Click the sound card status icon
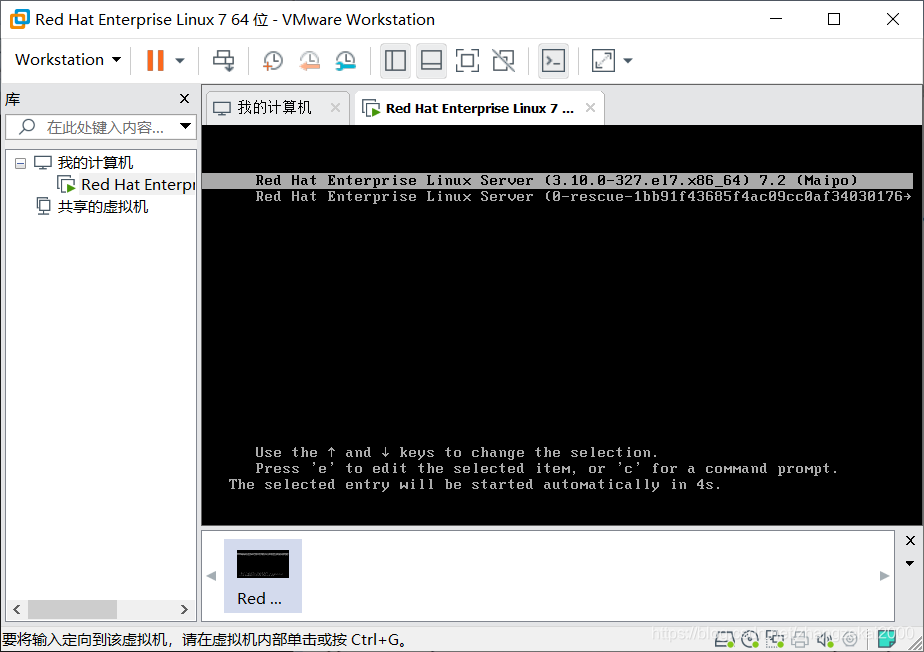 click(824, 639)
